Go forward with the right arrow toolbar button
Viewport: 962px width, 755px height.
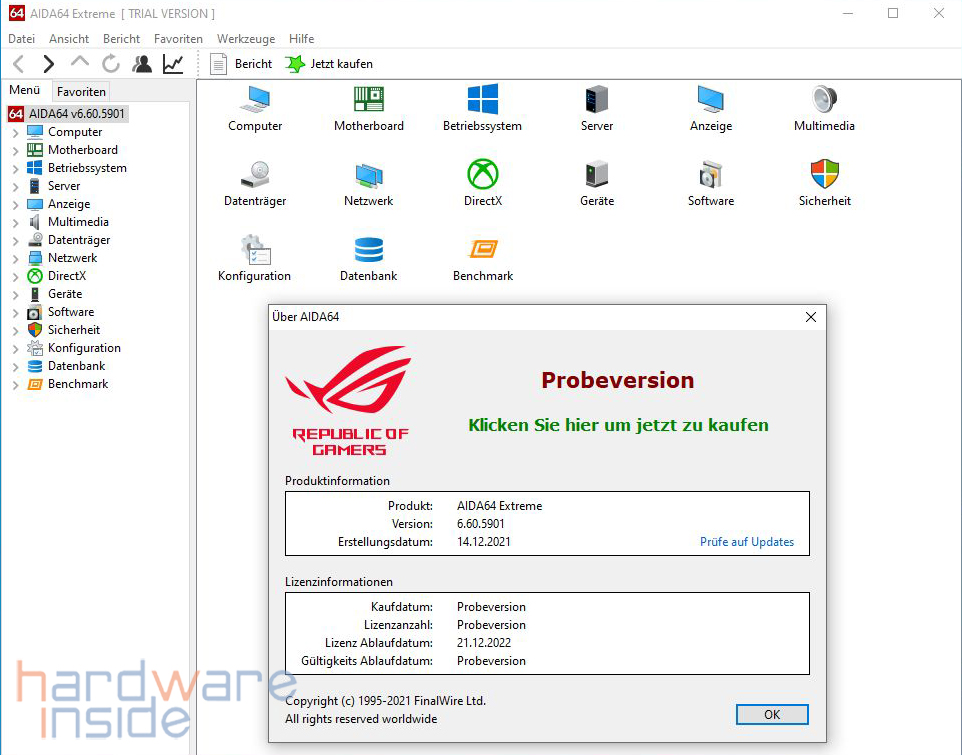pos(49,64)
